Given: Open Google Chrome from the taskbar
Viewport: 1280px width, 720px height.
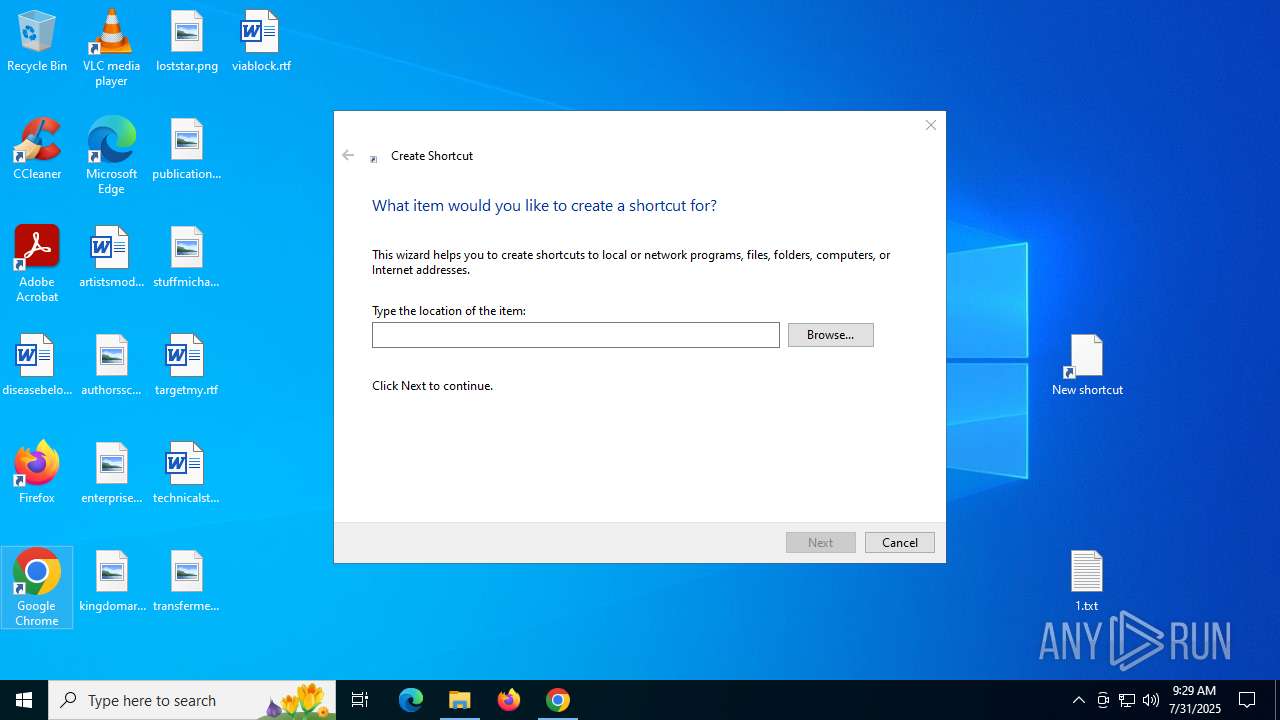Looking at the screenshot, I should 558,700.
